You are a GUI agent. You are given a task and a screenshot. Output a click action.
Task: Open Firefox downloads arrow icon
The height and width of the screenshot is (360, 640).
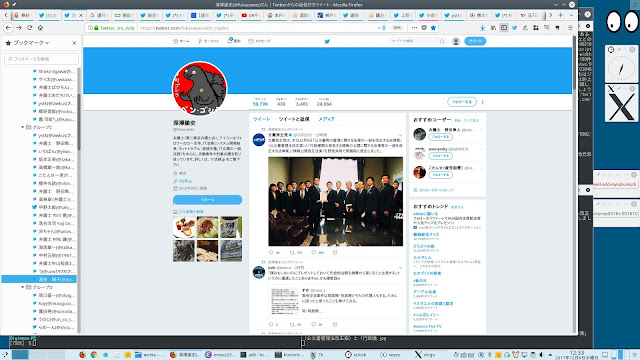[482, 28]
